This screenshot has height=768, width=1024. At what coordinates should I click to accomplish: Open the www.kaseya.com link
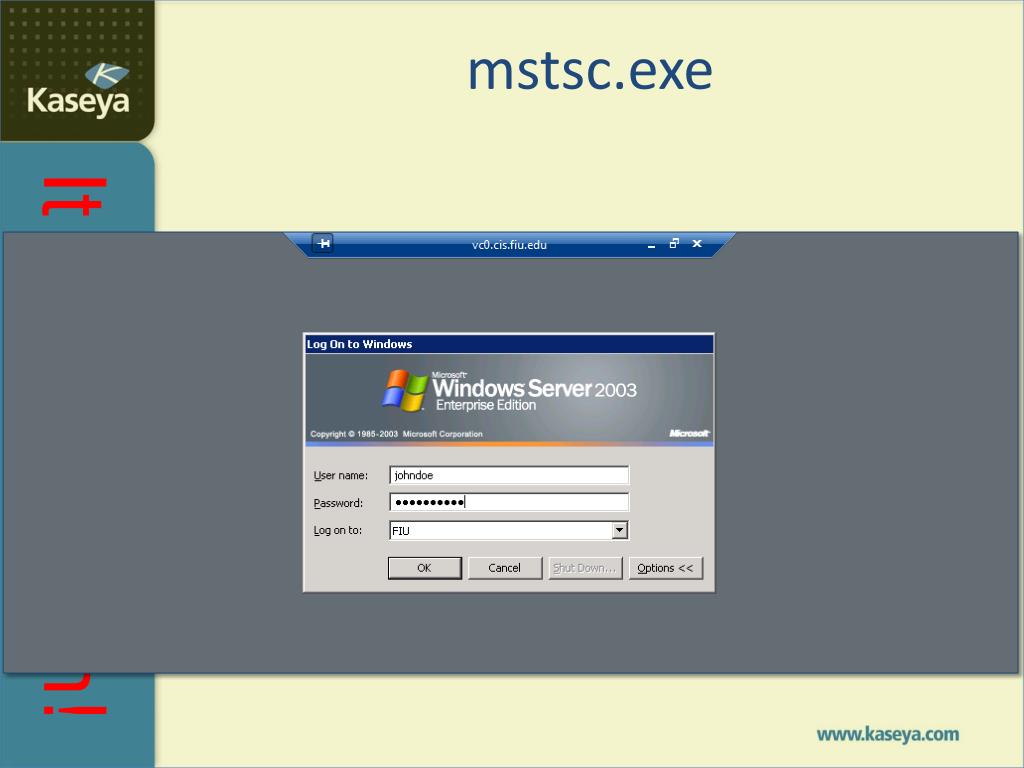coord(888,734)
